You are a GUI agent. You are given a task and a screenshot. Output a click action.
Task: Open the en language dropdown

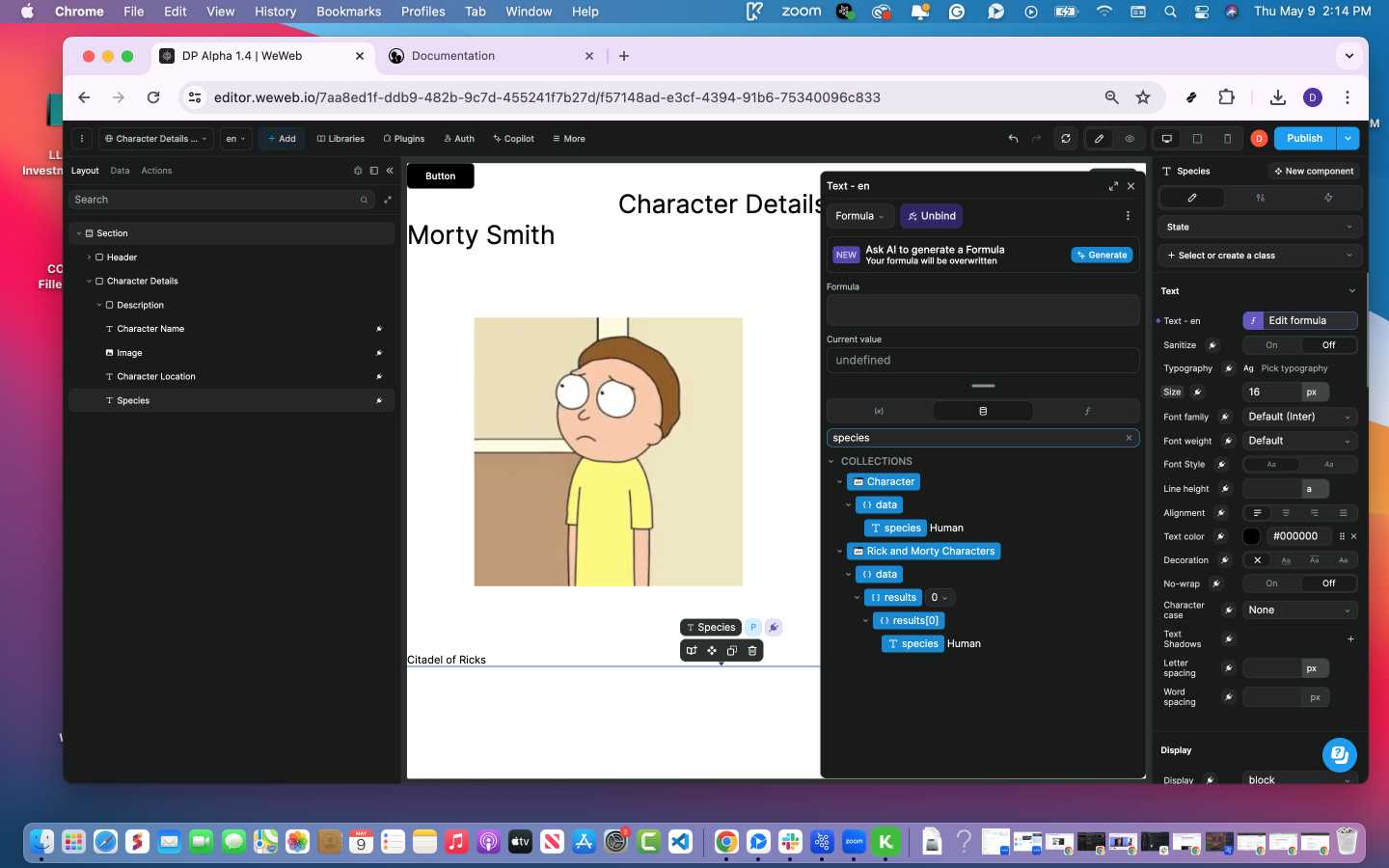tap(235, 139)
